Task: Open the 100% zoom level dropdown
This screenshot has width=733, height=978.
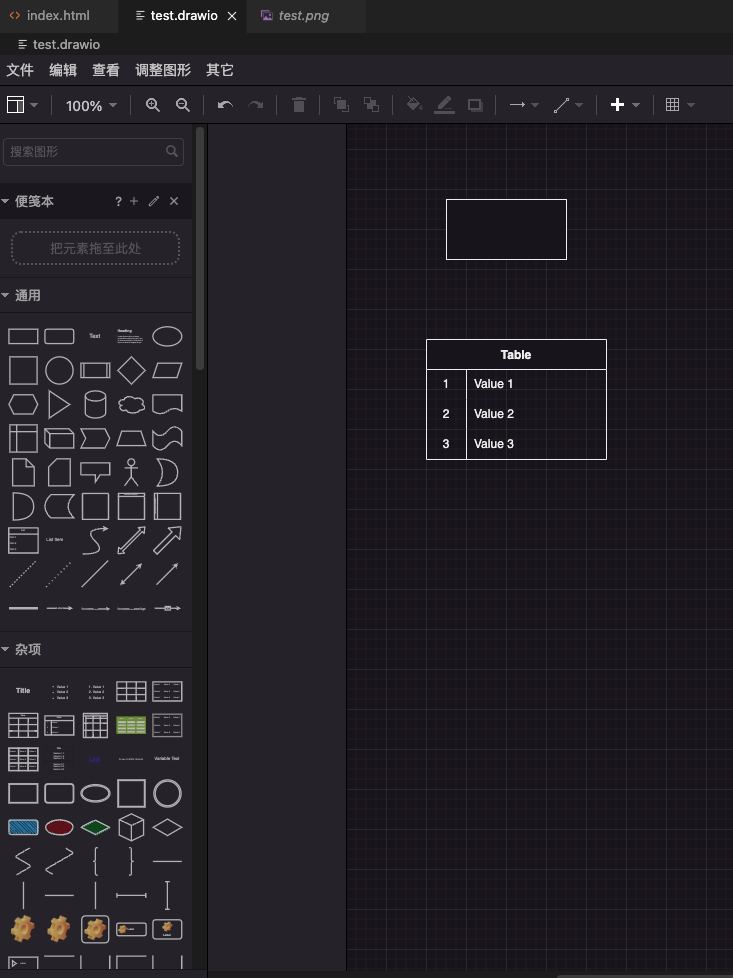Action: (x=91, y=105)
